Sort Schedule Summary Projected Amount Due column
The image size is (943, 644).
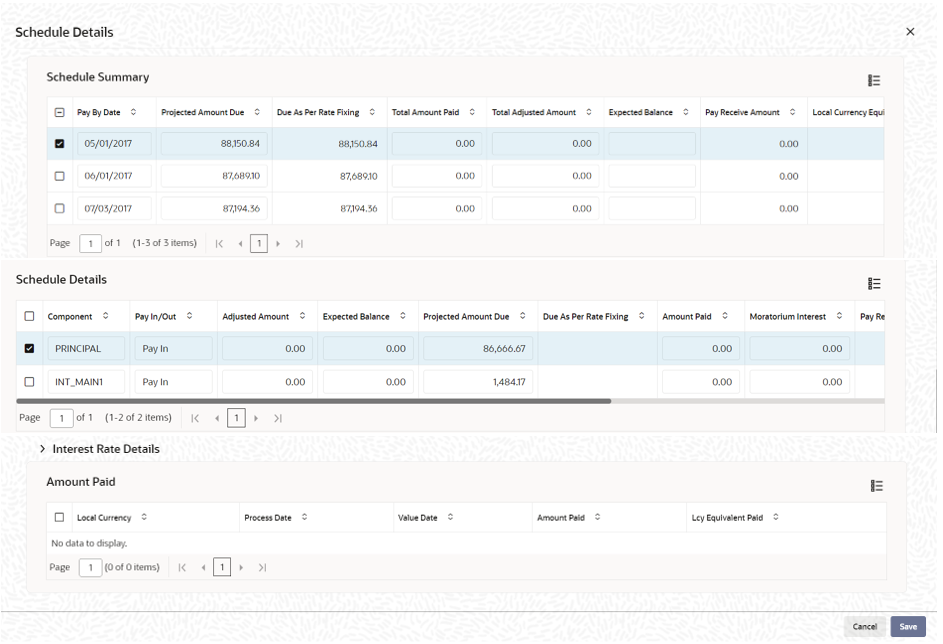257,112
